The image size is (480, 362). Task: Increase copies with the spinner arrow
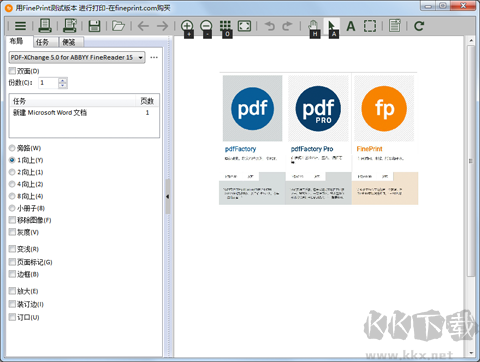click(x=63, y=80)
